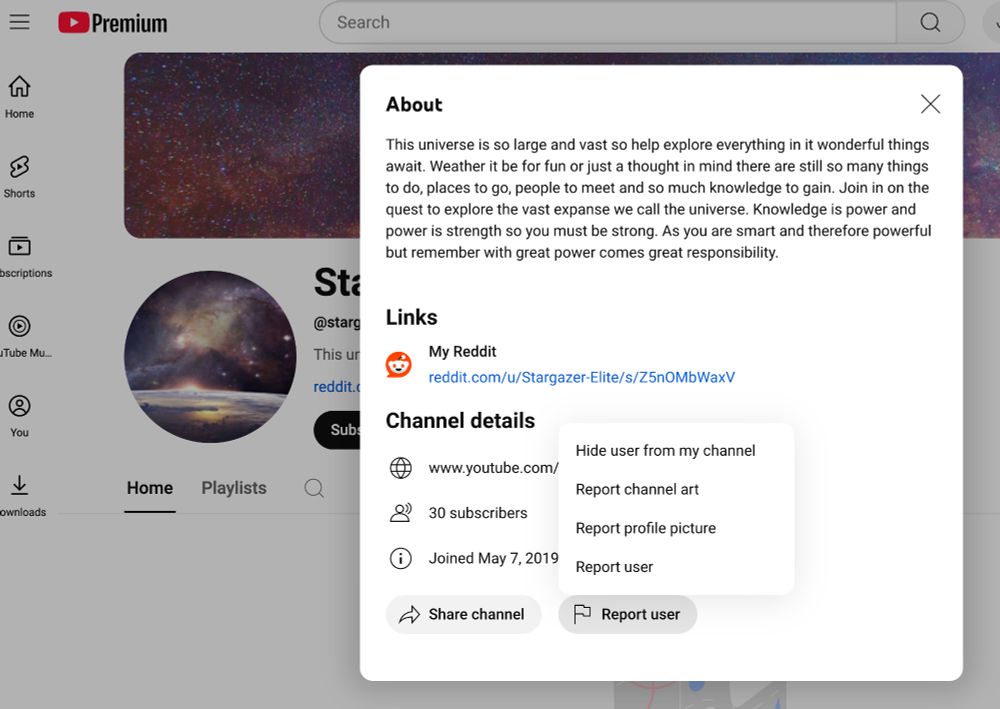Screen dimensions: 1000x709
Task: Click the Report user flag button
Action: pyautogui.click(x=628, y=615)
